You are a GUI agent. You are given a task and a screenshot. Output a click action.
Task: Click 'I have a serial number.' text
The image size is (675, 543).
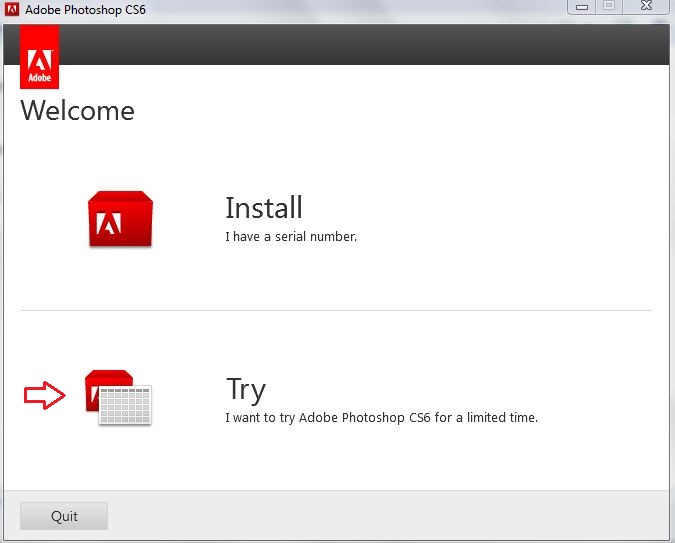tap(291, 236)
